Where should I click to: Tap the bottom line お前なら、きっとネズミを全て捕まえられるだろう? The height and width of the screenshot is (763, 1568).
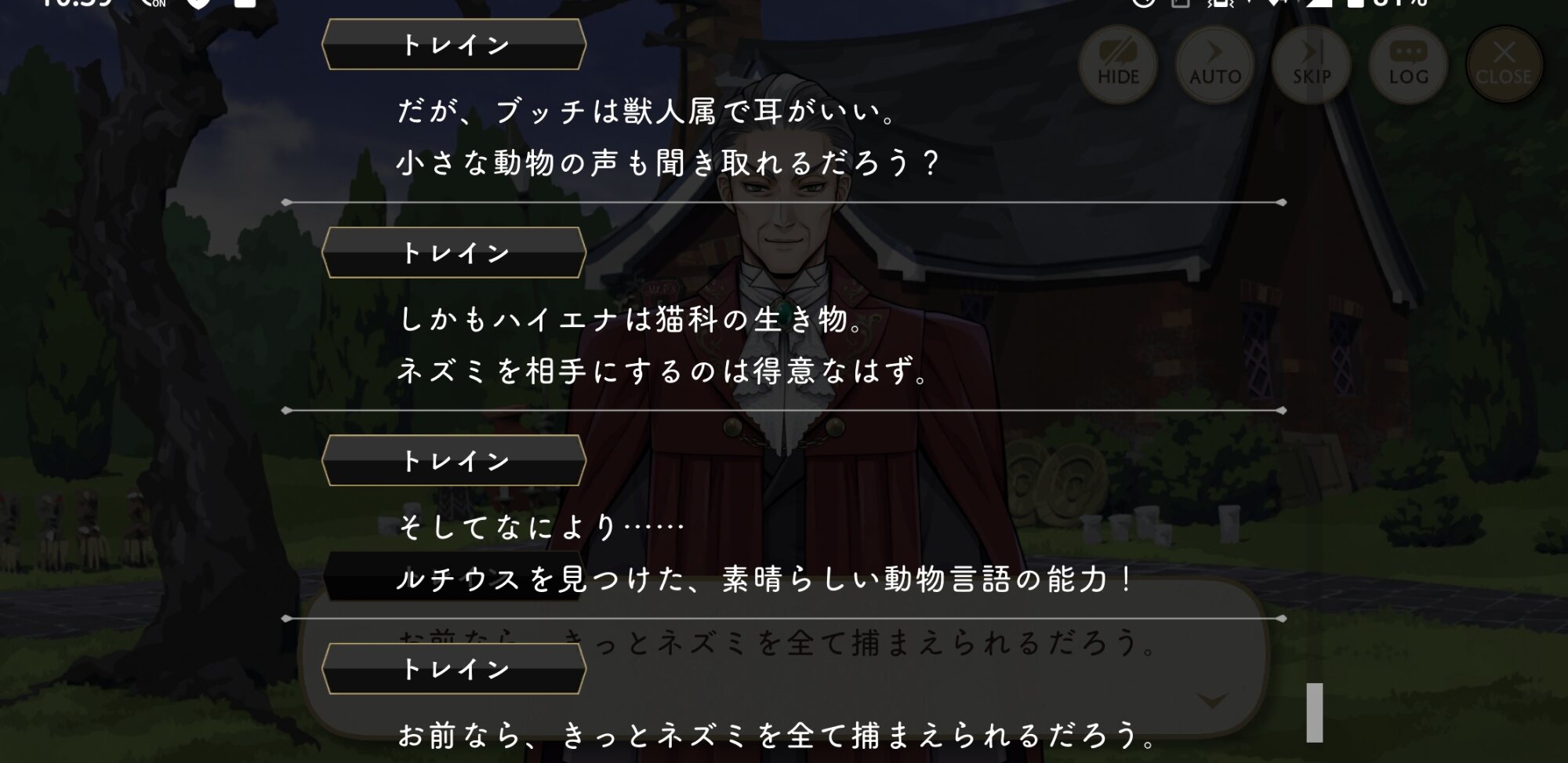tap(777, 735)
